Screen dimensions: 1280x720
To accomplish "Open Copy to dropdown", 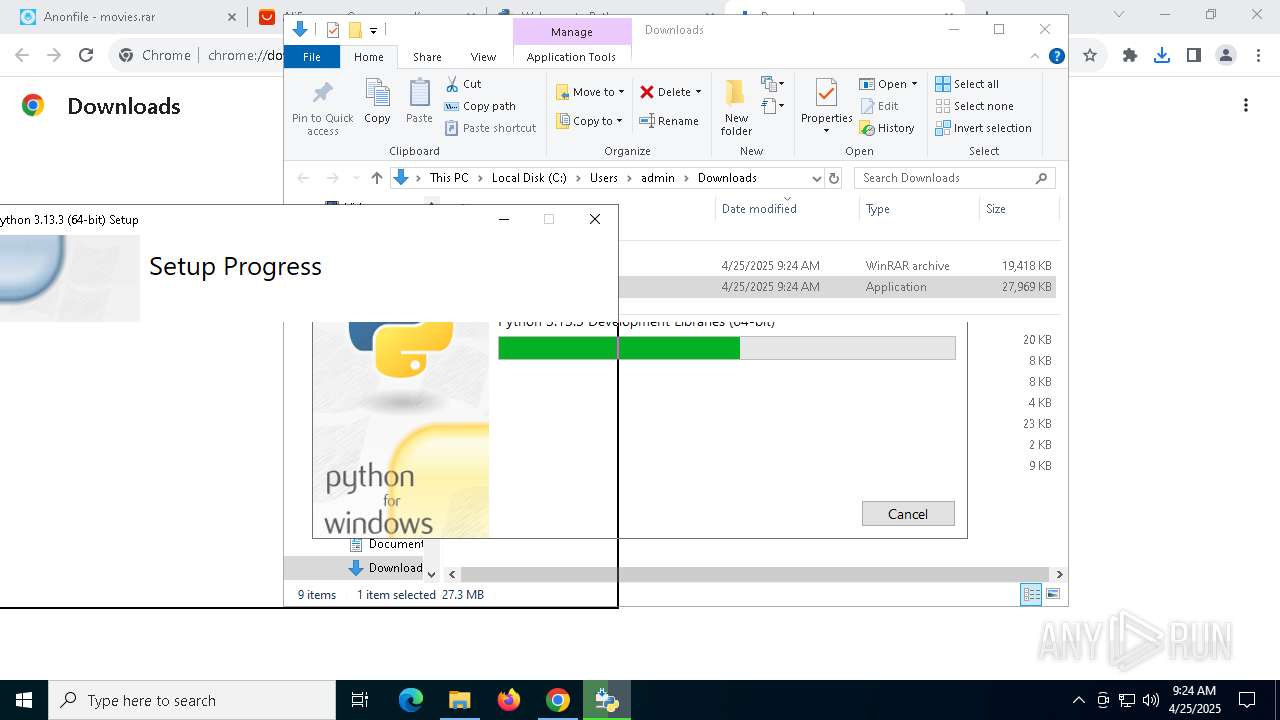I will [x=590, y=121].
